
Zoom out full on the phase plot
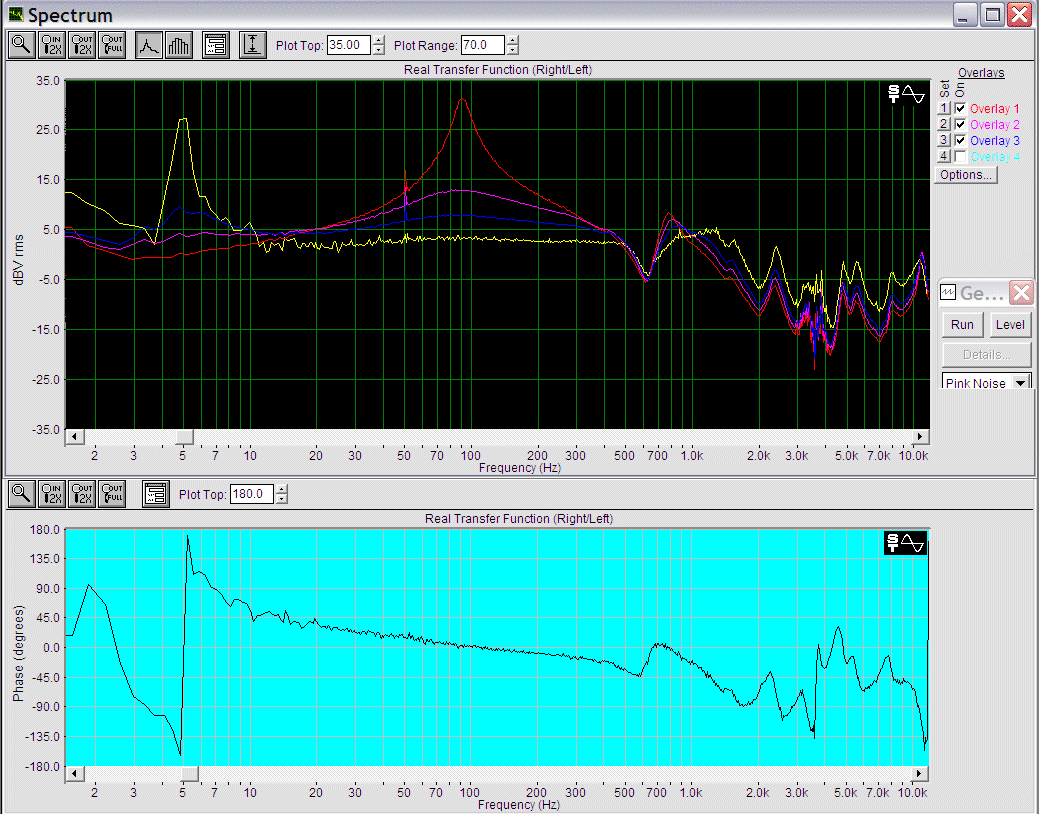[x=112, y=494]
